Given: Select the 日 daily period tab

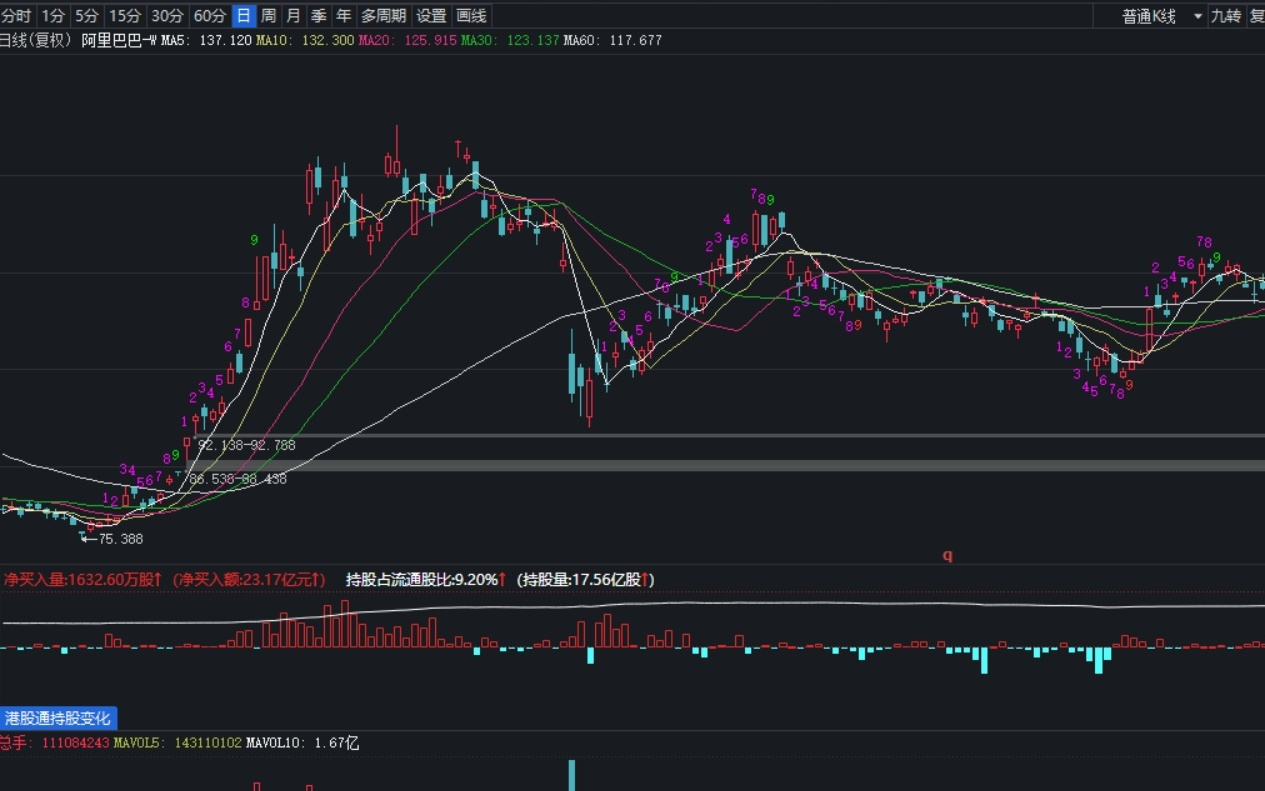Looking at the screenshot, I should pyautogui.click(x=243, y=16).
